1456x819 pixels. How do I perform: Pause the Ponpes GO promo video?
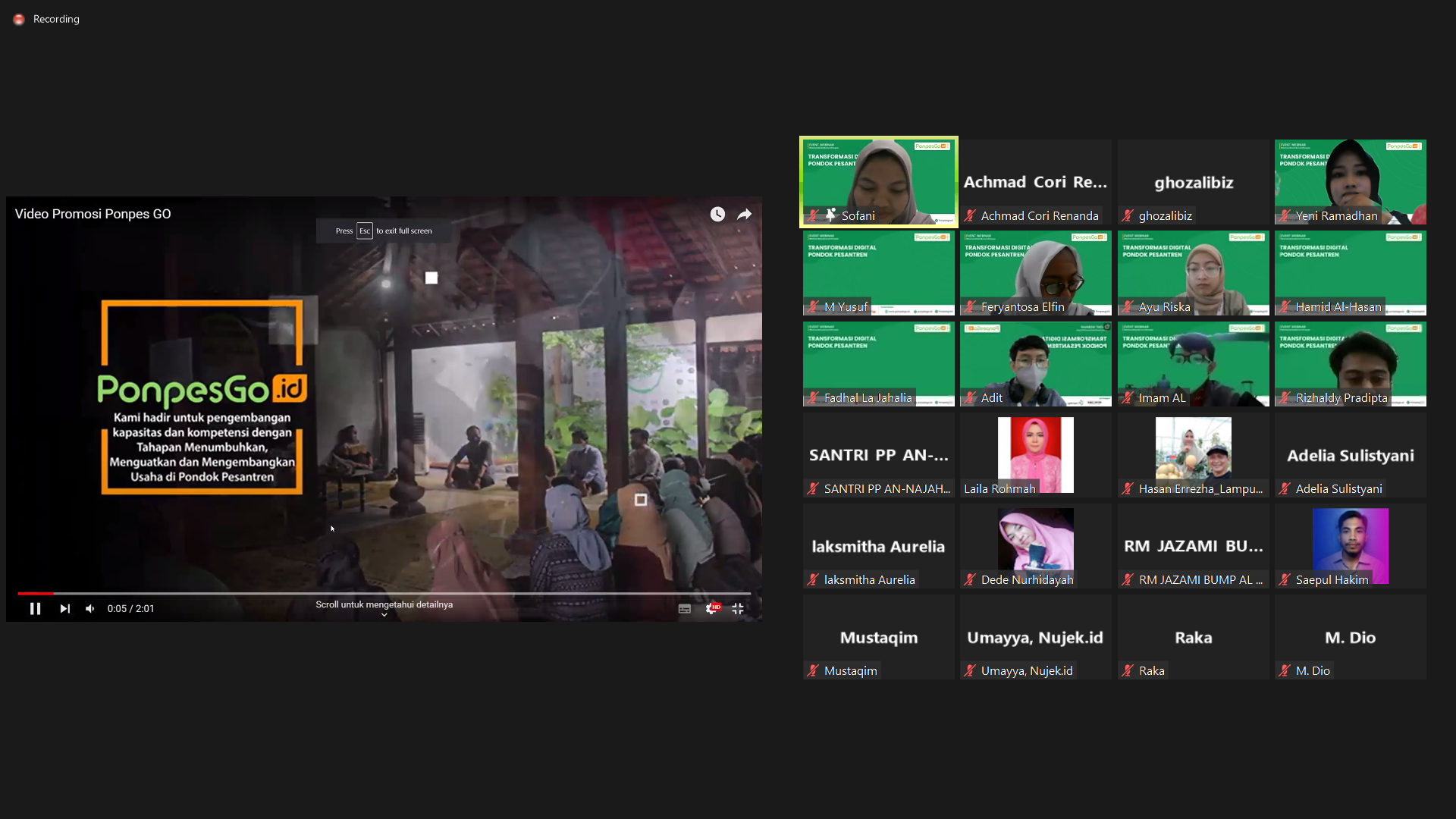35,608
